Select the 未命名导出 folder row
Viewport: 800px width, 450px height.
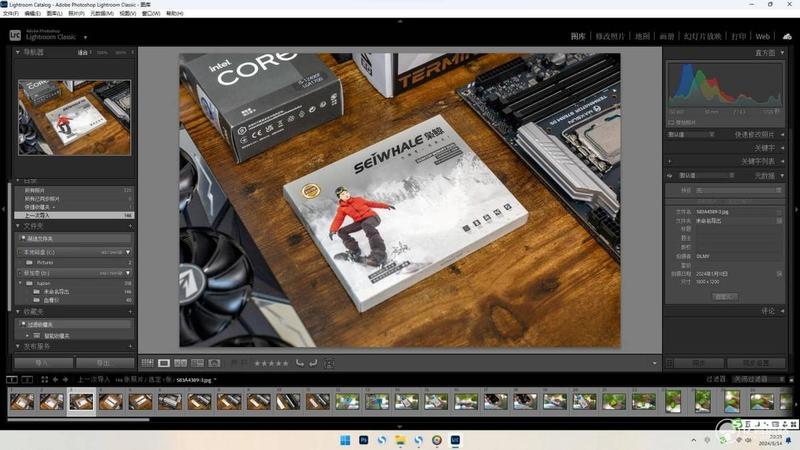click(74, 292)
